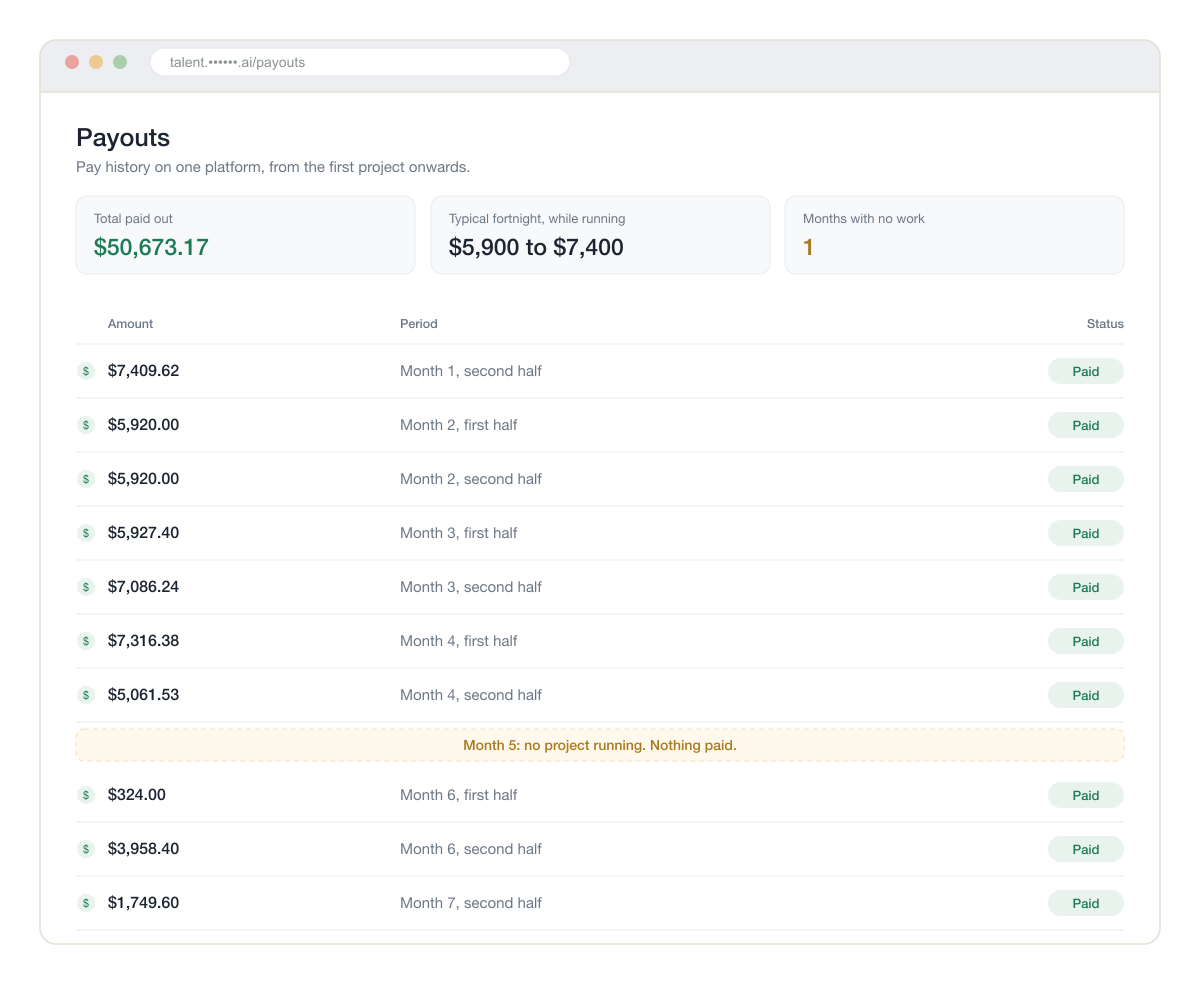Select the Total paid out value $50,673.17
Image resolution: width=1200 pixels, height=984 pixels.
click(x=151, y=247)
